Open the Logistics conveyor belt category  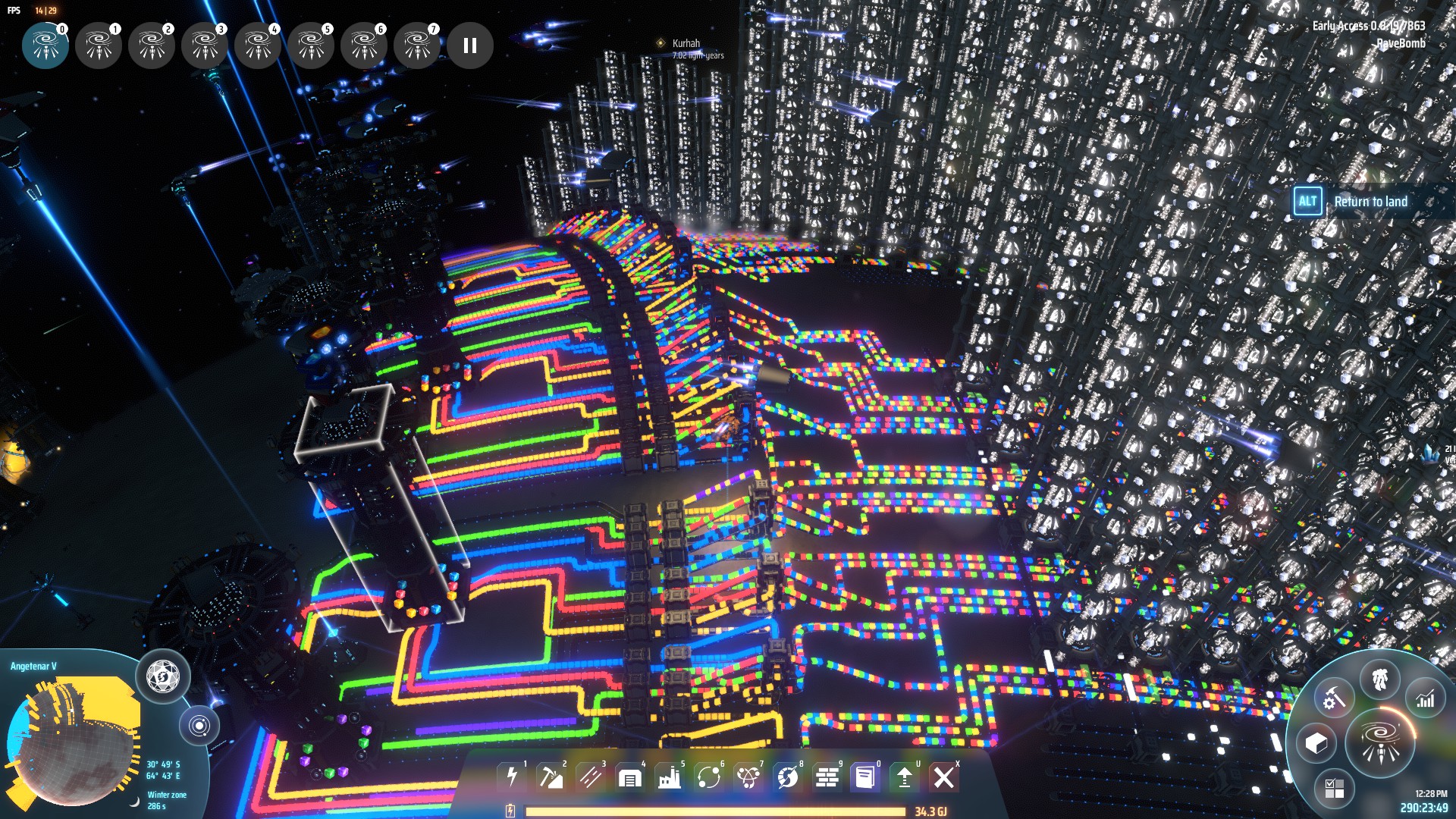[x=591, y=777]
